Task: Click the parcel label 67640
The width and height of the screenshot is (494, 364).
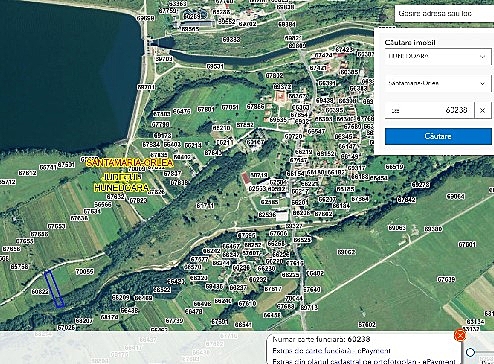Action: 312,289
